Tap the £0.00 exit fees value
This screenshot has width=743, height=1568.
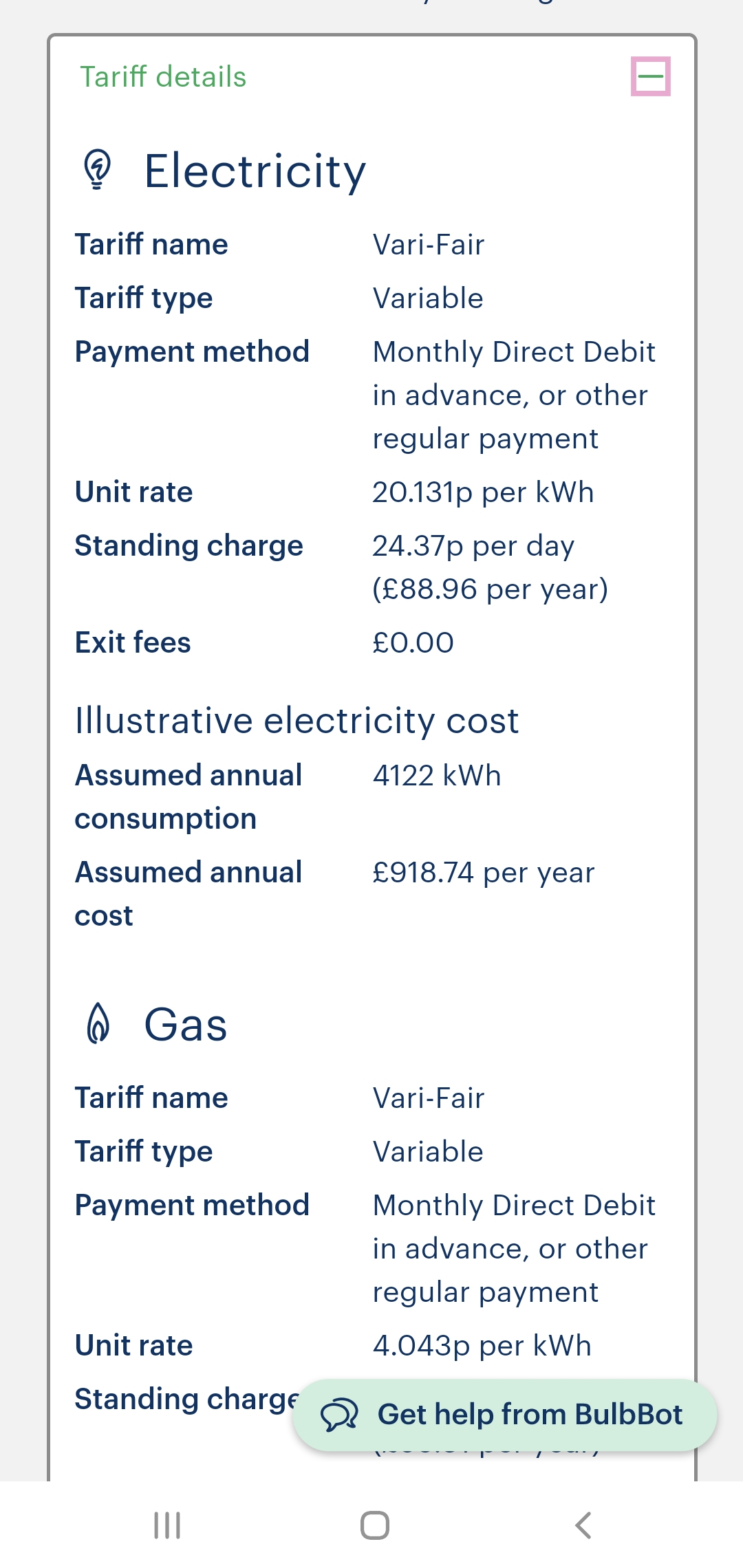[413, 643]
